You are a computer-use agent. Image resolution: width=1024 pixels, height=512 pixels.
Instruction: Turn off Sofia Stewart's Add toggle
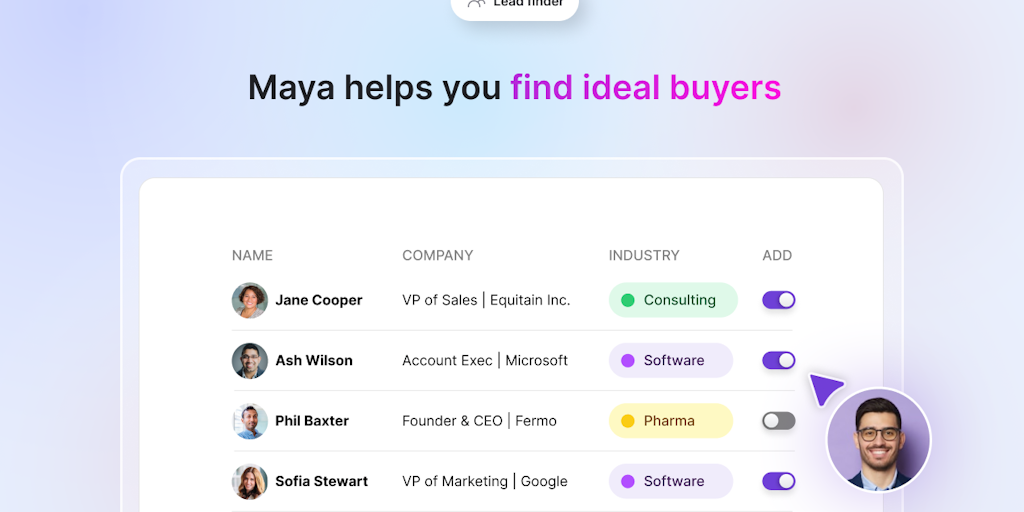[778, 481]
